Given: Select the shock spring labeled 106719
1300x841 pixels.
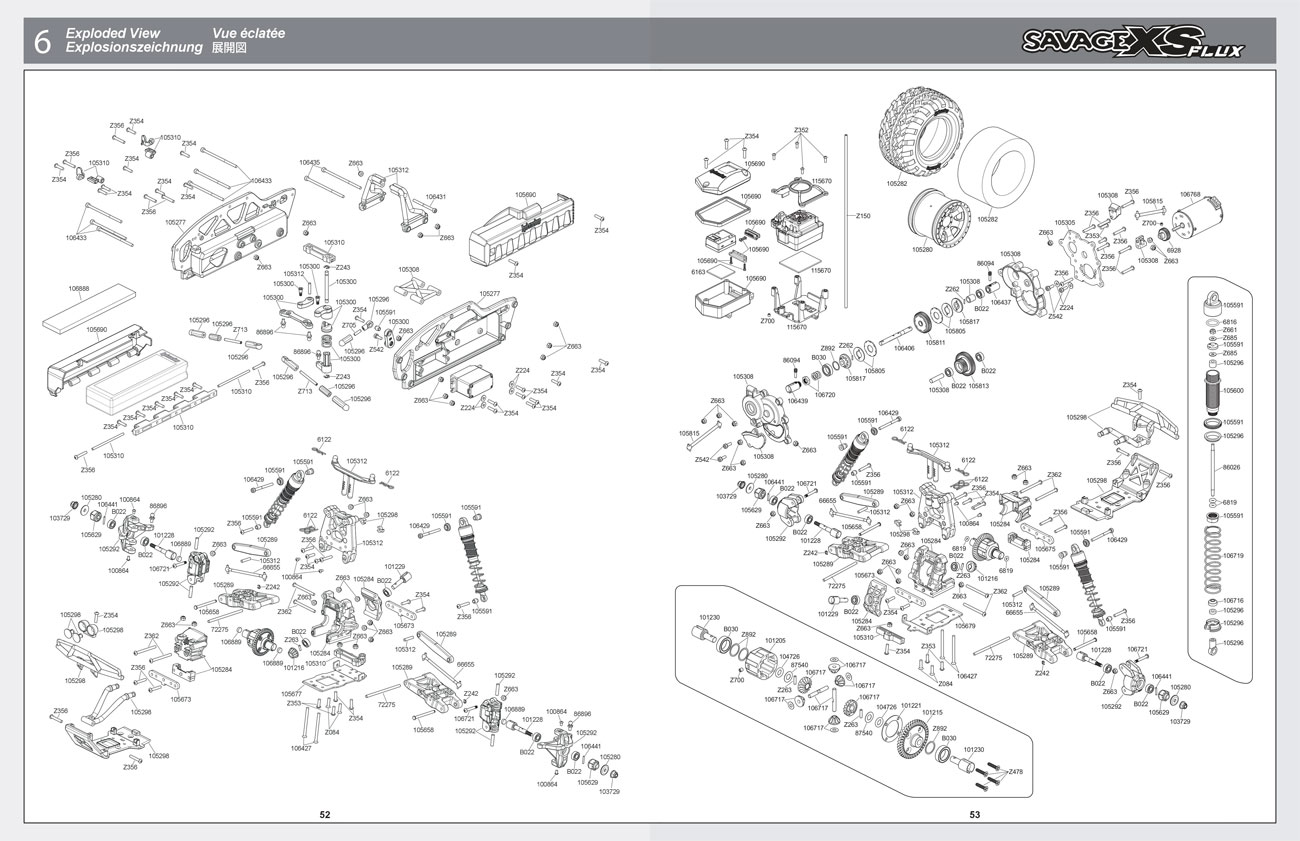Looking at the screenshot, I should tap(1211, 555).
